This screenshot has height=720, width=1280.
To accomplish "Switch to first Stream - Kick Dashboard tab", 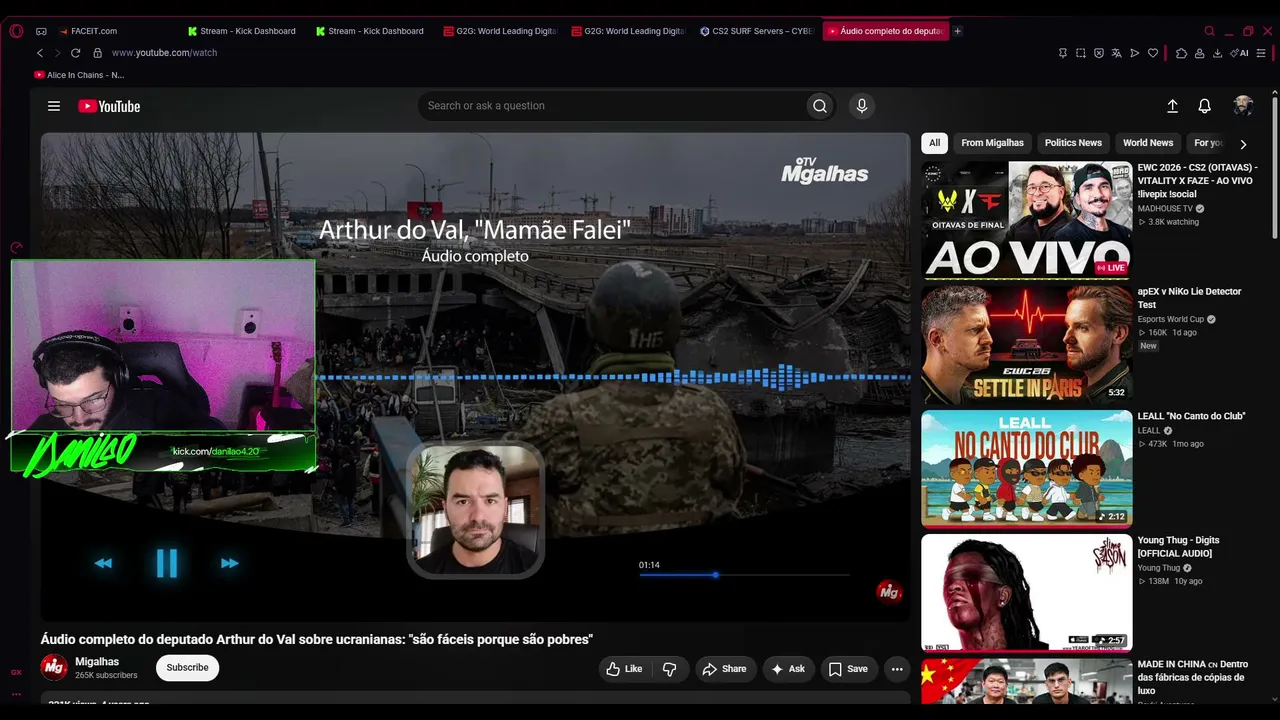I will [x=246, y=31].
